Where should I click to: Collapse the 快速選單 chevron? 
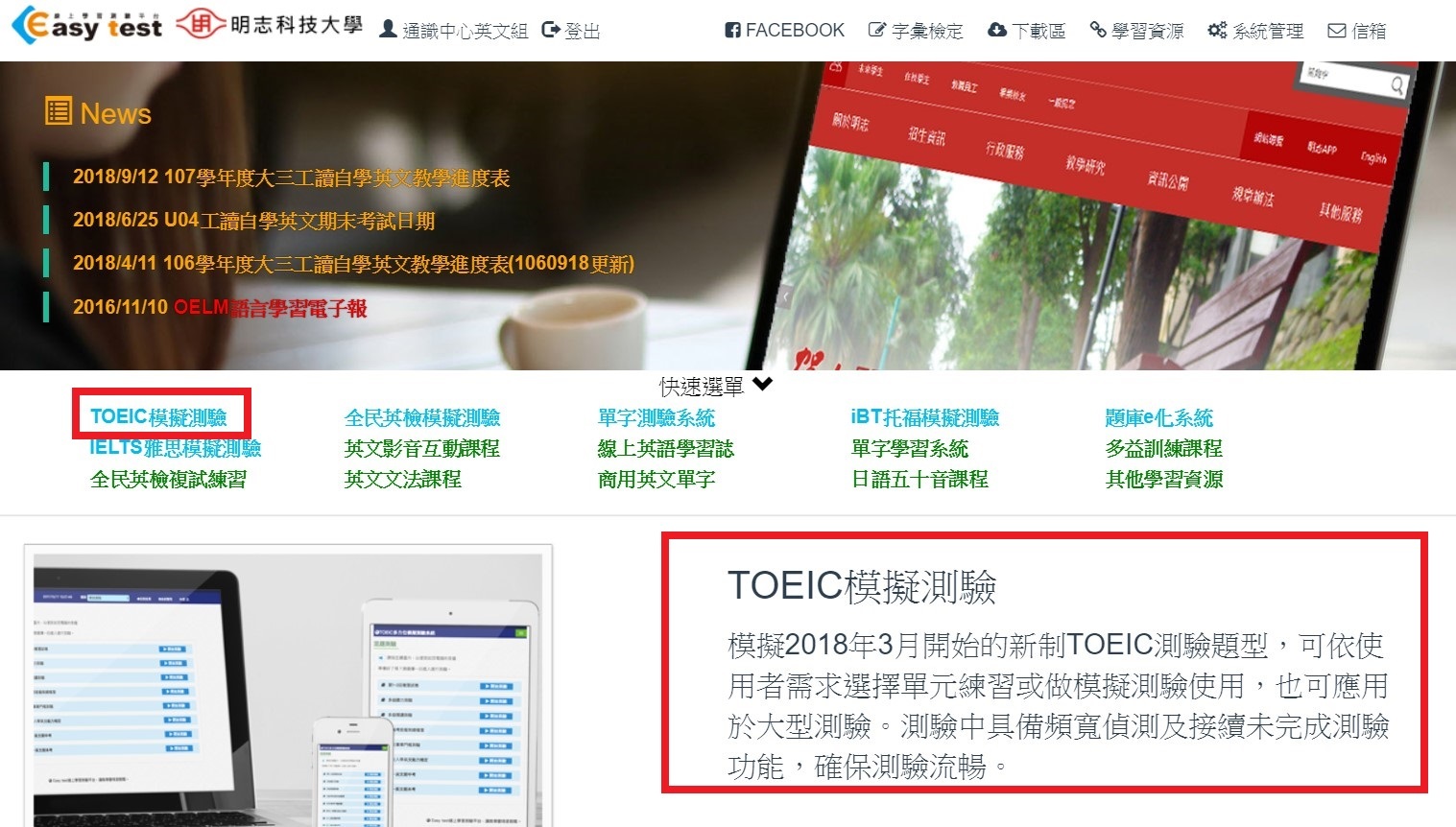coord(763,384)
